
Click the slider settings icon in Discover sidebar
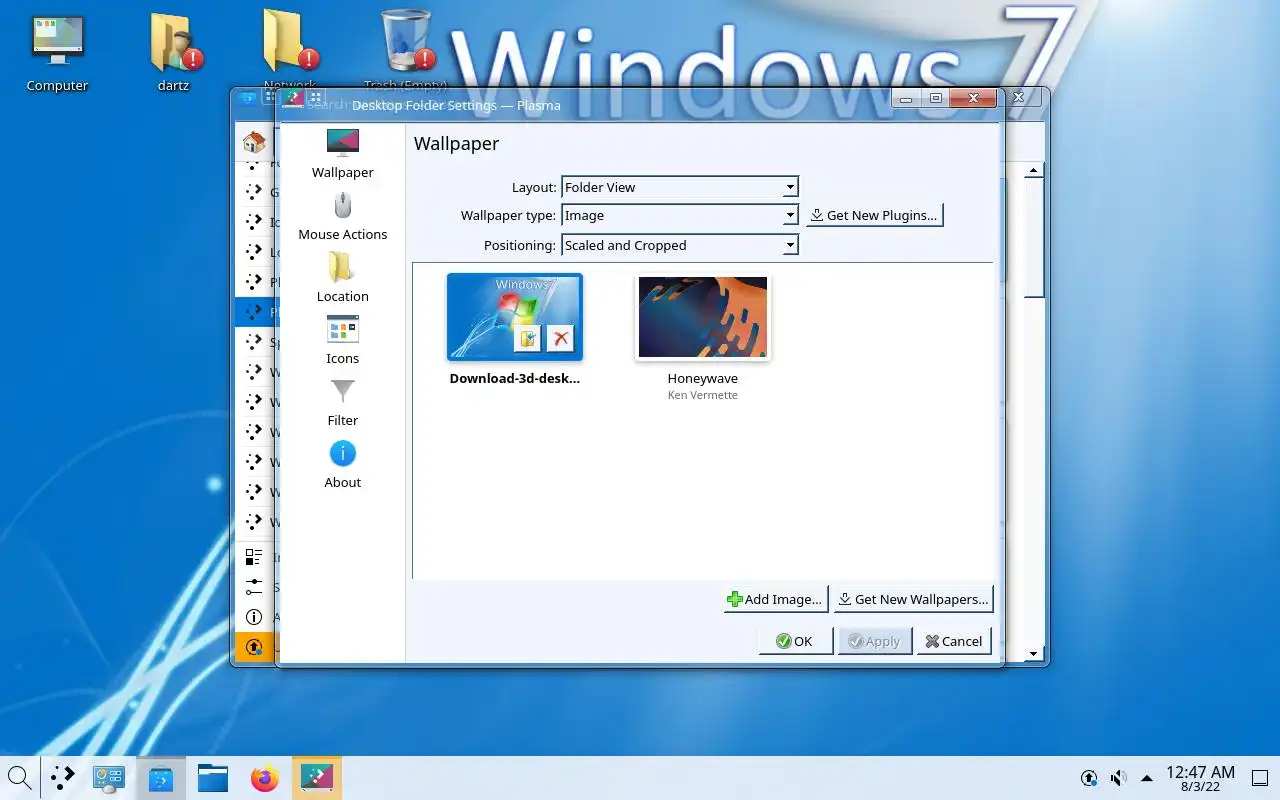click(254, 587)
